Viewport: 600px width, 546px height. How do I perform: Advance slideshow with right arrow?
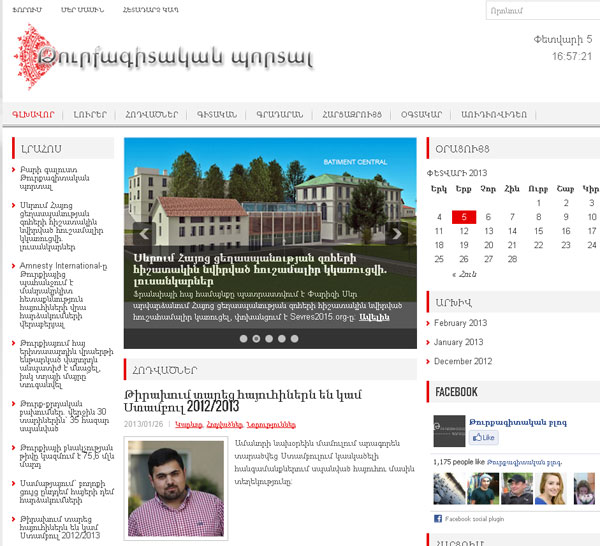(x=398, y=235)
